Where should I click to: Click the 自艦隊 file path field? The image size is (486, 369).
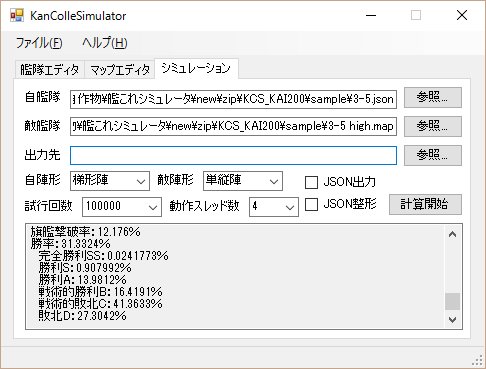point(233,99)
